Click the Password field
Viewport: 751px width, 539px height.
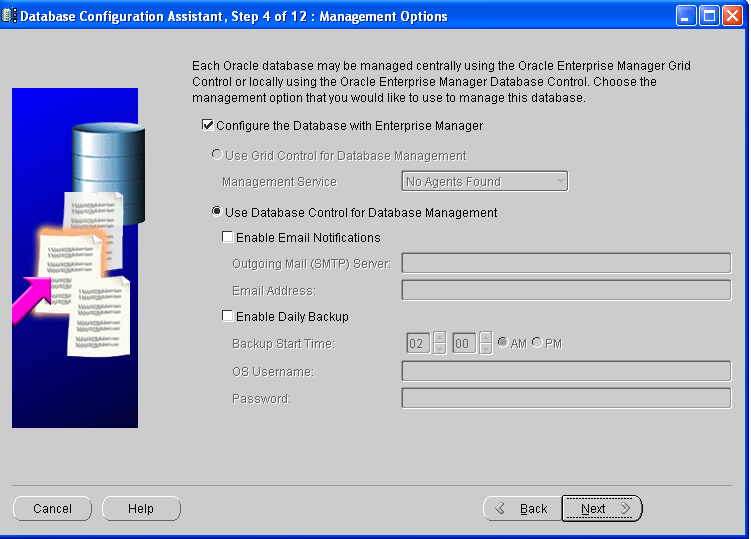[566, 398]
